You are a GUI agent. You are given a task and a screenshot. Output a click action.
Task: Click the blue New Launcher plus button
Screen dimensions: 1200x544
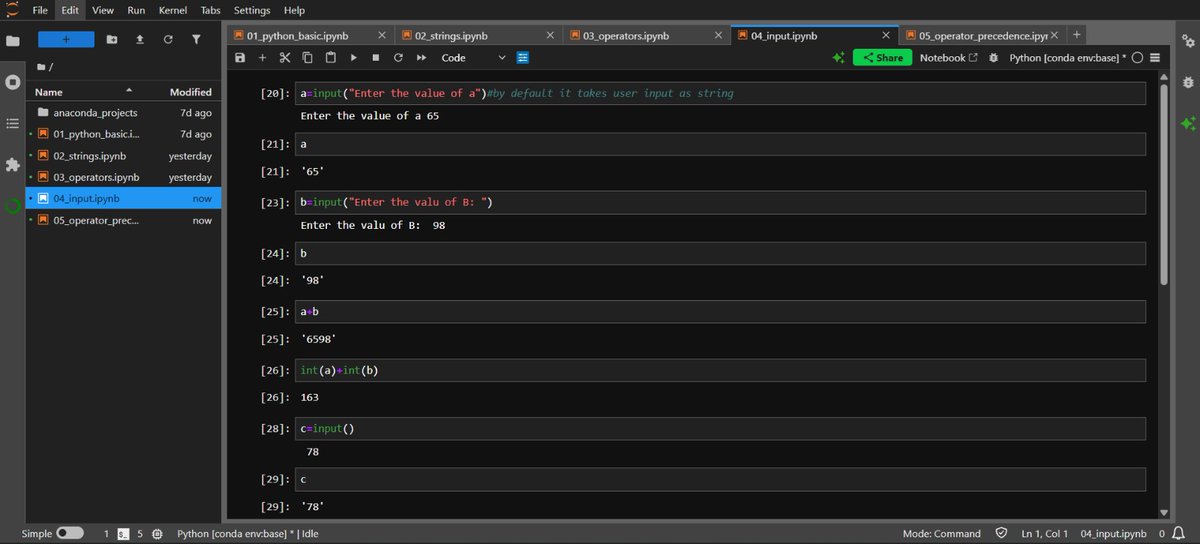(66, 39)
